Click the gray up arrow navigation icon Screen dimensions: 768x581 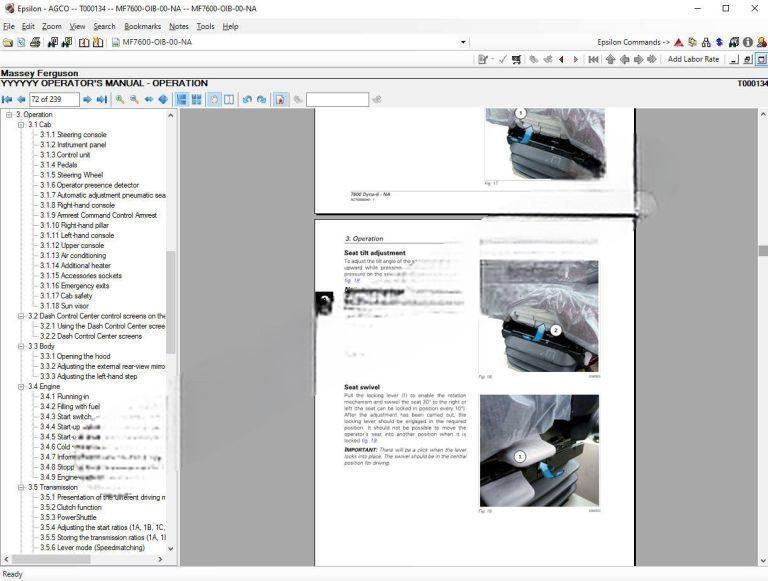610,59
